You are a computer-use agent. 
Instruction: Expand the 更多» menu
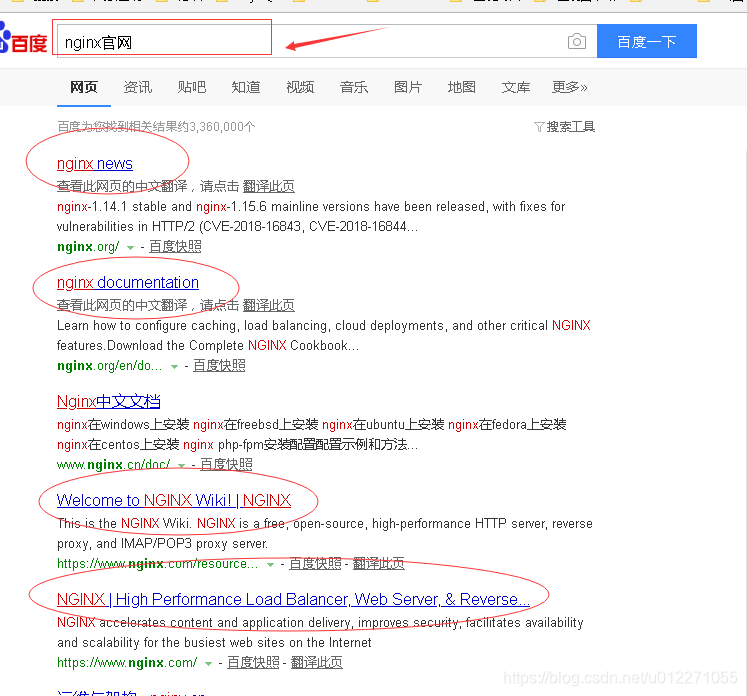coord(570,87)
